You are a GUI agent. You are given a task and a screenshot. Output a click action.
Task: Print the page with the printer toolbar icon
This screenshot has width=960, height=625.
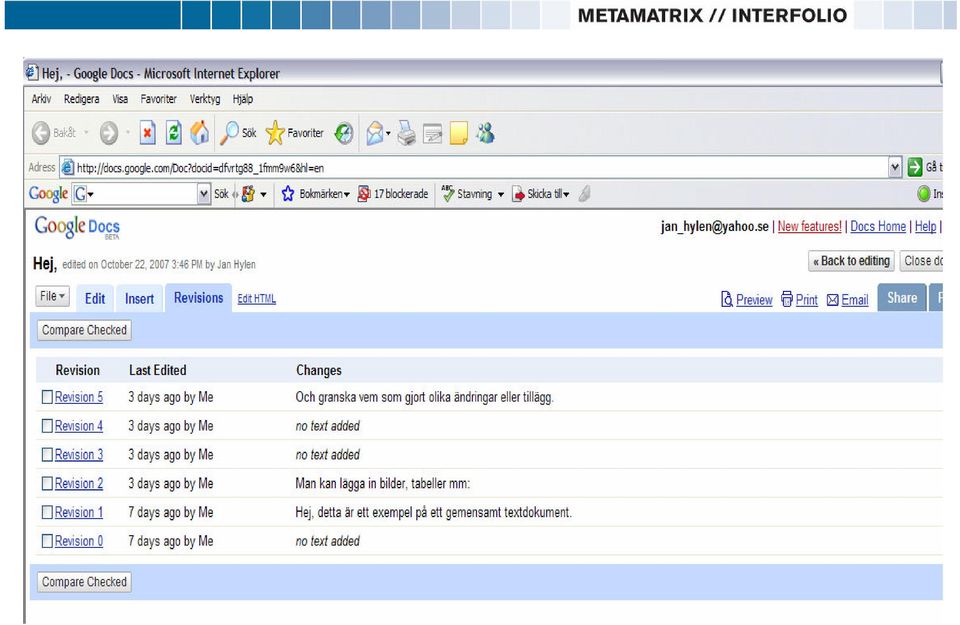point(406,133)
